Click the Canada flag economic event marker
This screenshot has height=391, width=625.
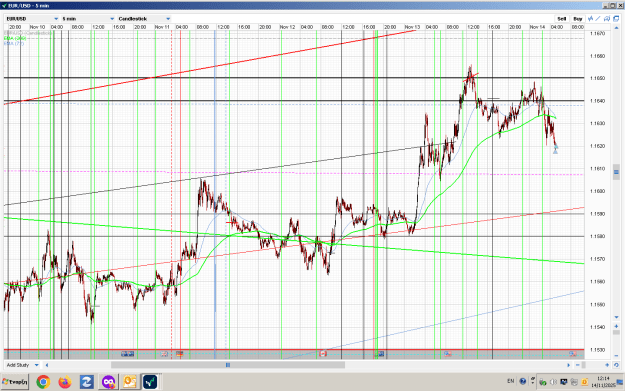323,354
